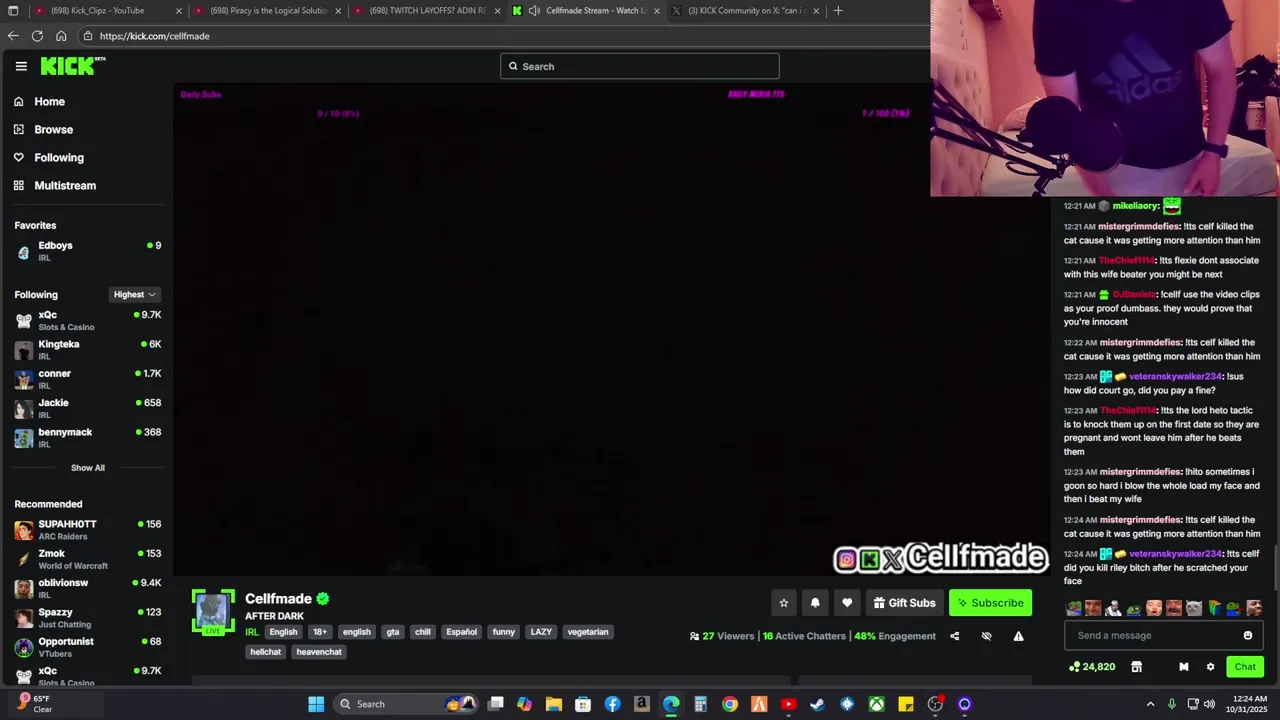
Task: Favorite channel with star icon
Action: coord(784,603)
